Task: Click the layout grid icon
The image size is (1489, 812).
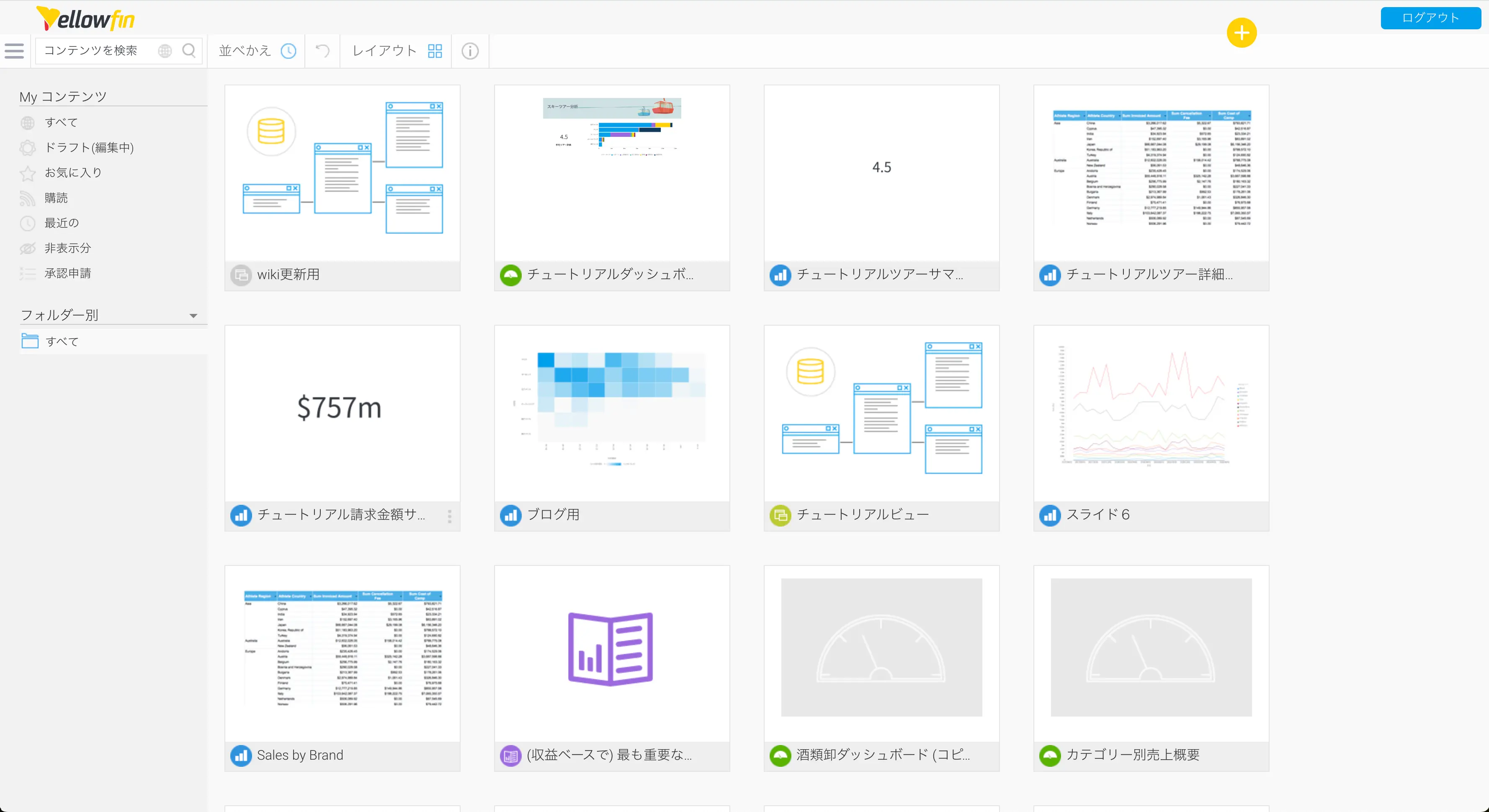Action: [435, 51]
